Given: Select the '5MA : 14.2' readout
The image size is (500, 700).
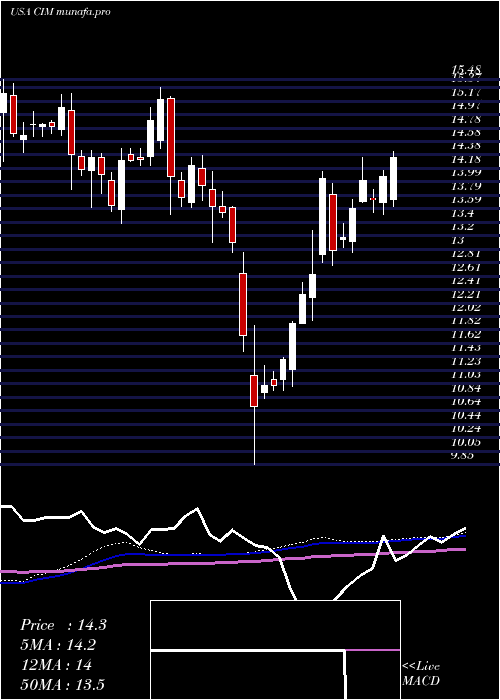Looking at the screenshot, I should point(58,645).
